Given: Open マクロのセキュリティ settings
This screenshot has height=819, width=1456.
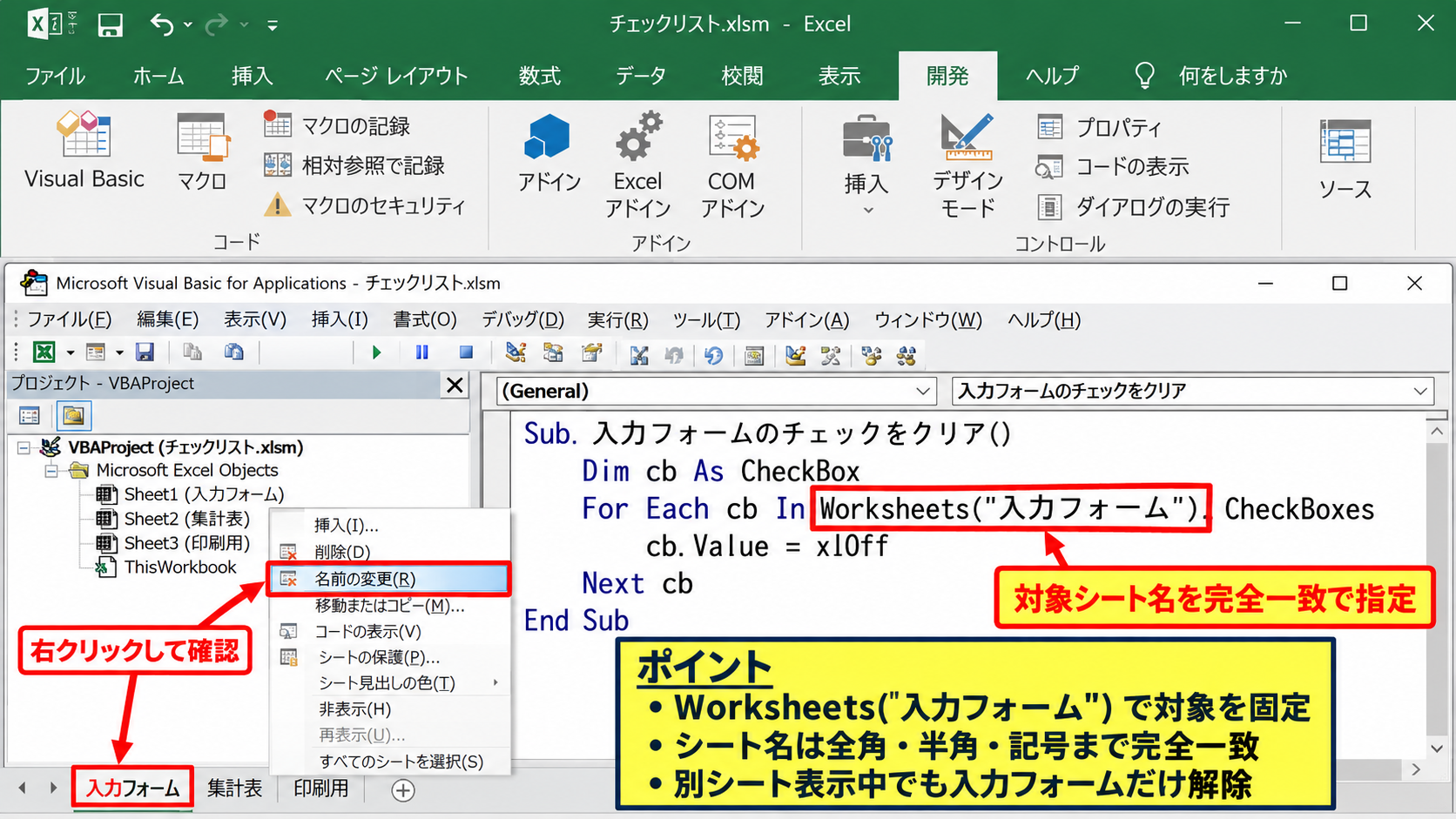Looking at the screenshot, I should (x=365, y=205).
